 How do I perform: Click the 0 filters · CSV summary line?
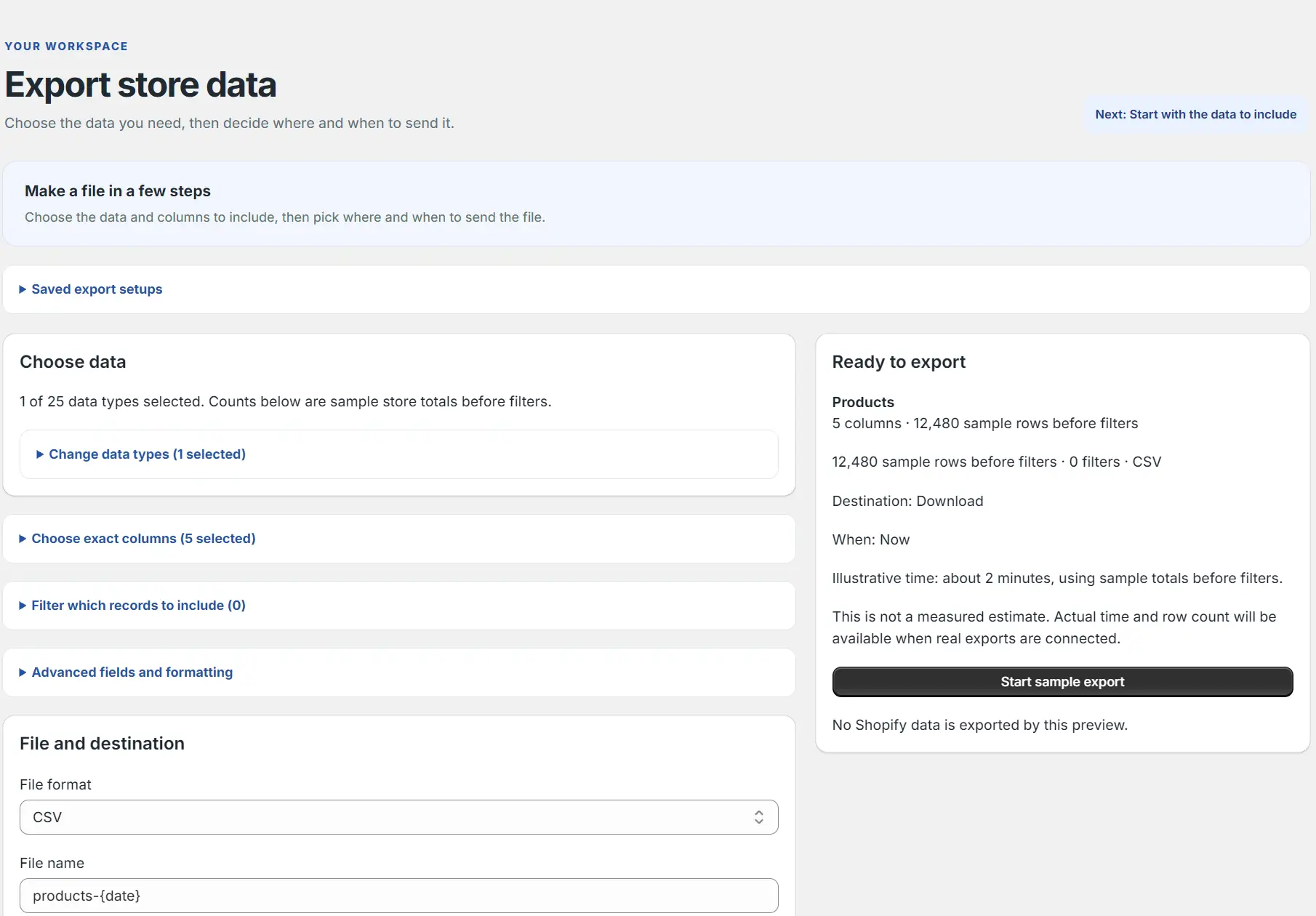tap(997, 462)
